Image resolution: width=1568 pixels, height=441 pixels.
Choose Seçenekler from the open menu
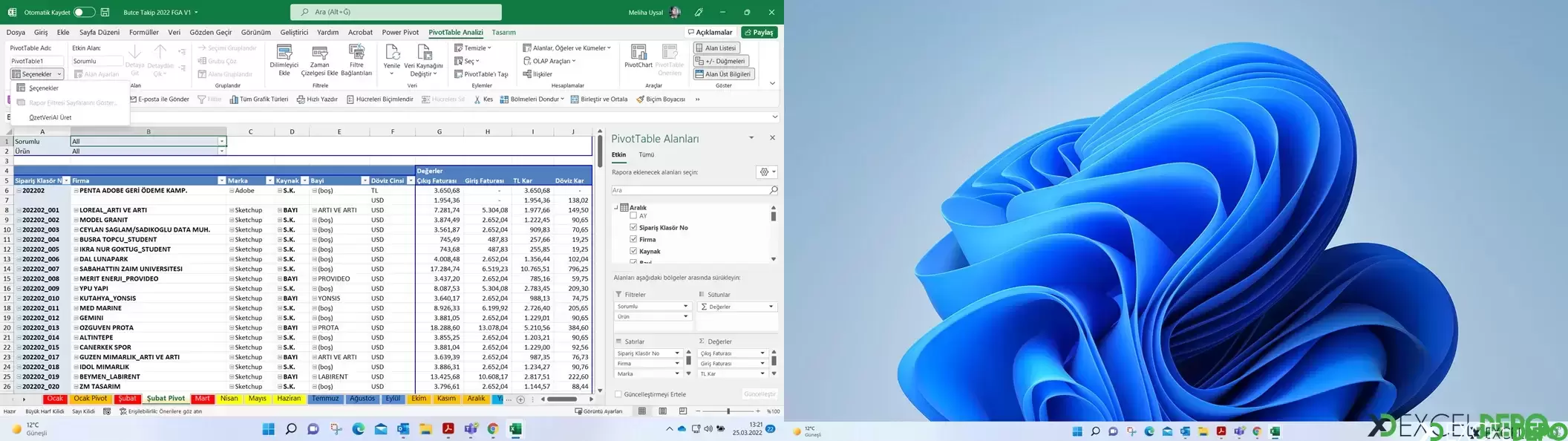[x=45, y=88]
